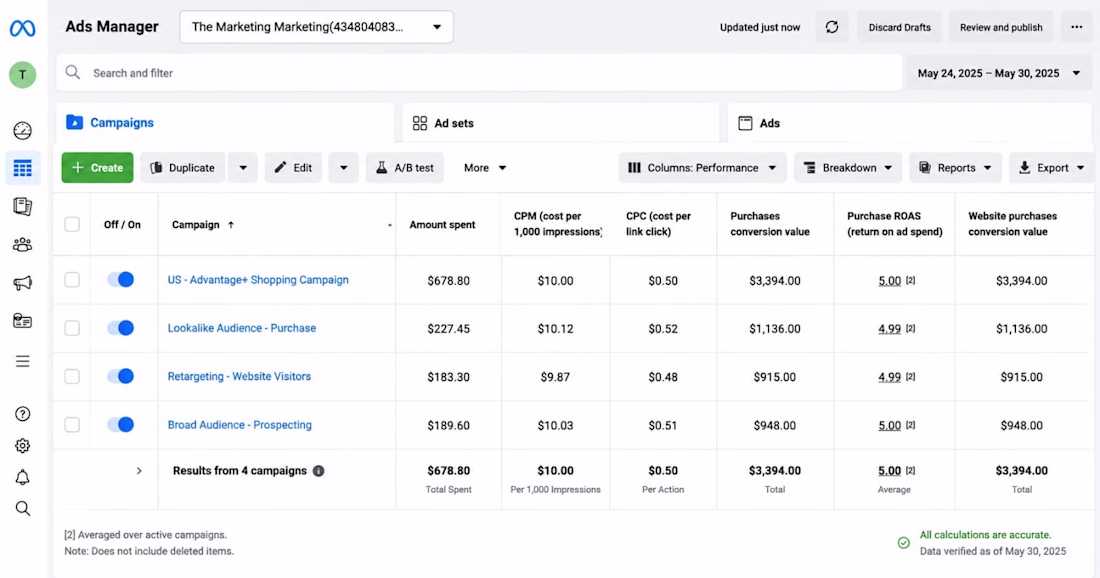The height and width of the screenshot is (578, 1100).
Task: Open the dropdown arrow next to Edit
Action: pyautogui.click(x=343, y=168)
